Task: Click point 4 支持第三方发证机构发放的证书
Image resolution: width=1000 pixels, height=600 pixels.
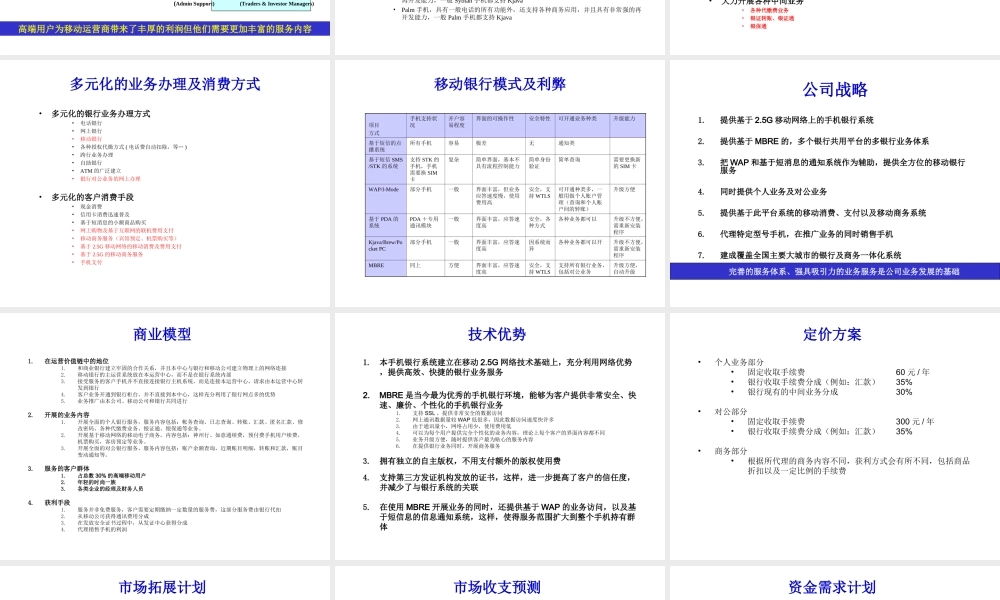Action: coord(506,482)
